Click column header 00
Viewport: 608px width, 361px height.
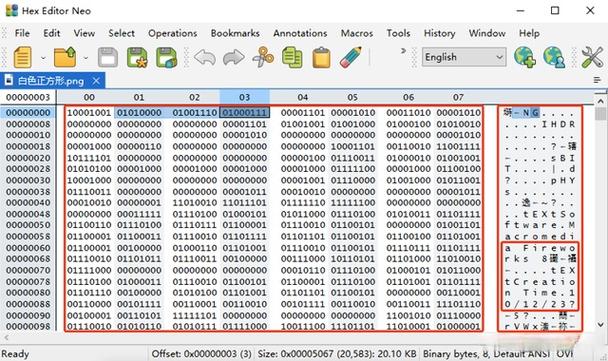(89, 97)
